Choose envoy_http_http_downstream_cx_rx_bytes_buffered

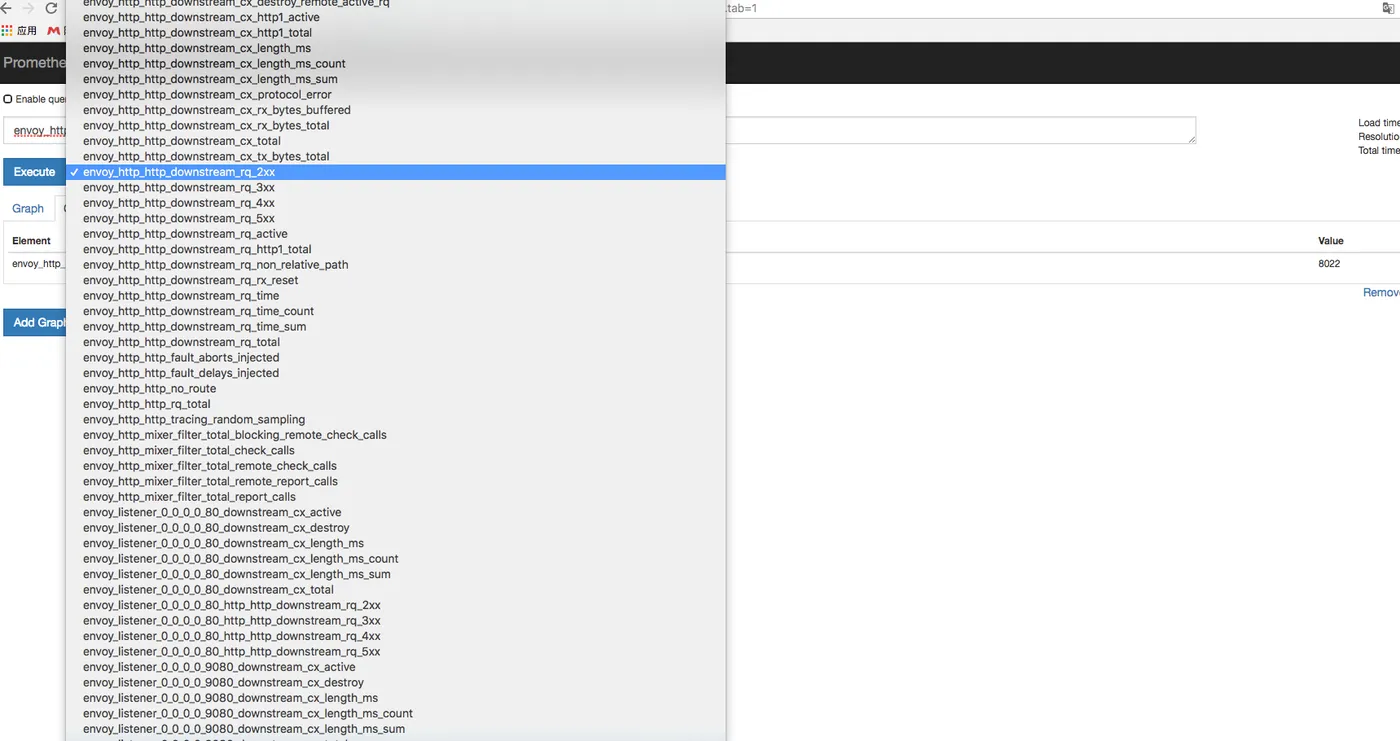(x=396, y=110)
